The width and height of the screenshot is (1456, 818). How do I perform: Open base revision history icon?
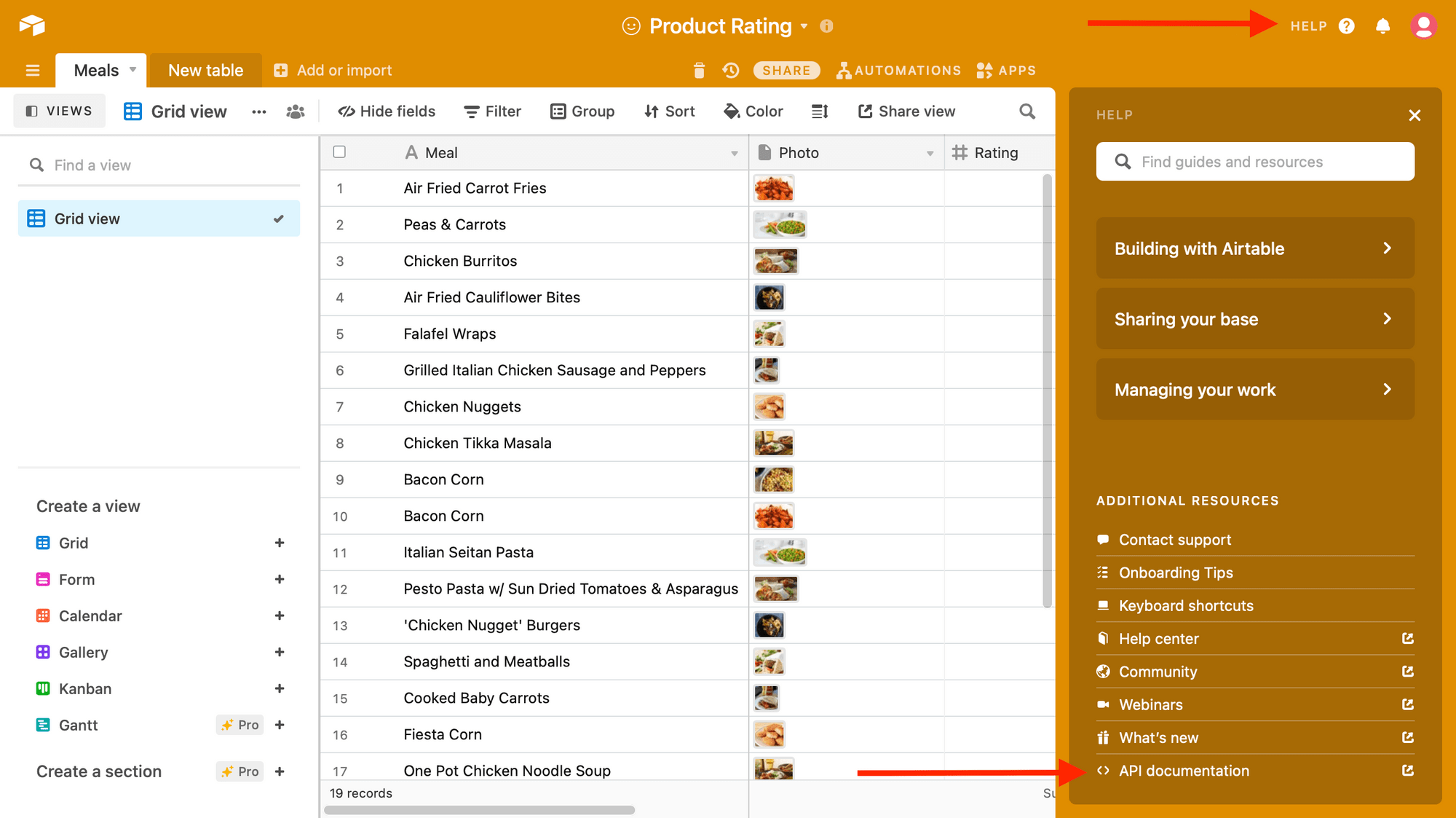(x=731, y=71)
